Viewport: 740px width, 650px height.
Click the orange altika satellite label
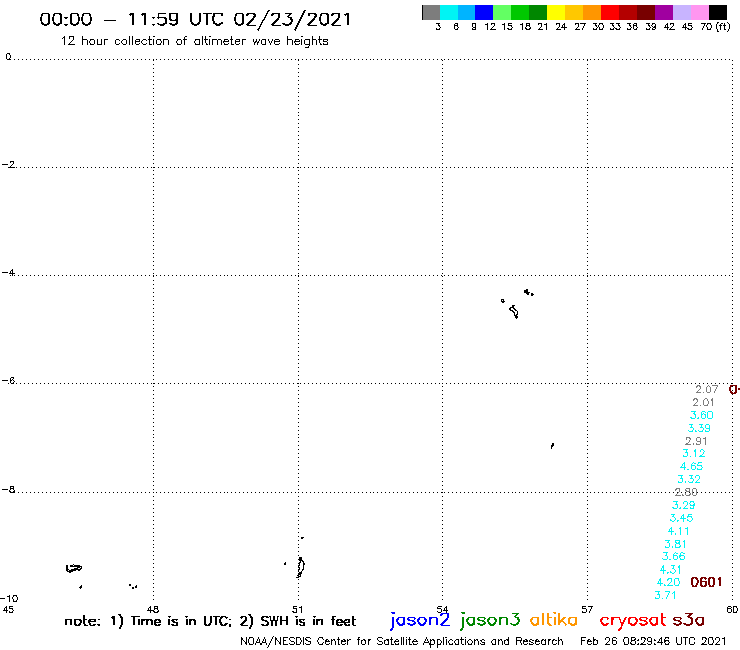(554, 619)
